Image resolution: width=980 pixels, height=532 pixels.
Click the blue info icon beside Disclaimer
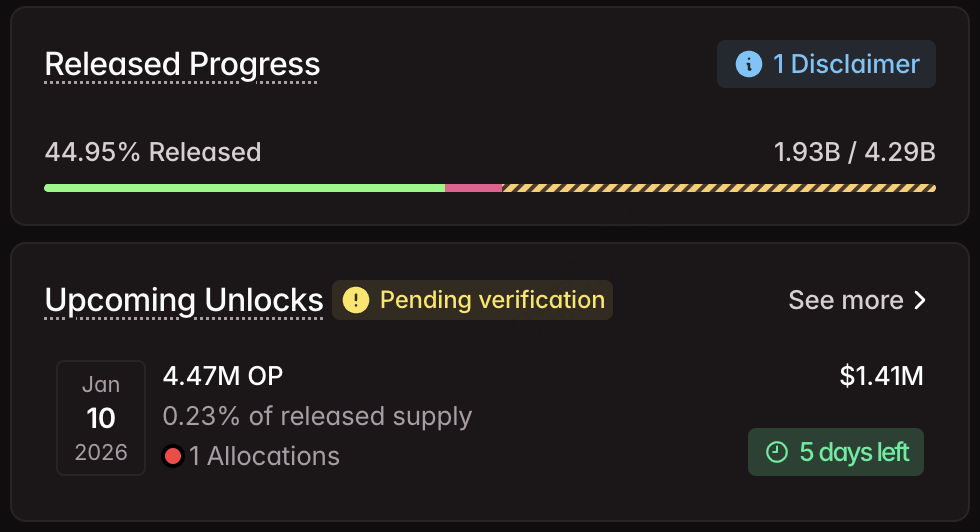[748, 64]
